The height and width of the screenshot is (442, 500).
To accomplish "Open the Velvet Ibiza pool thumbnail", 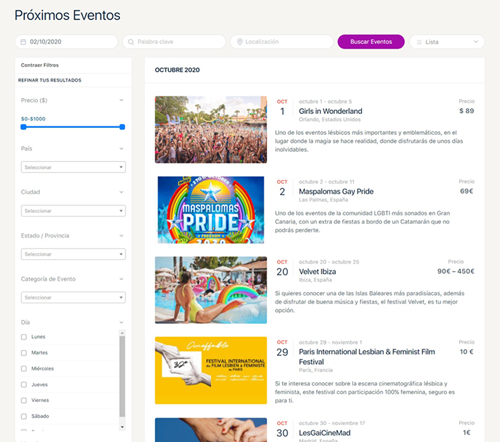I will pos(211,290).
